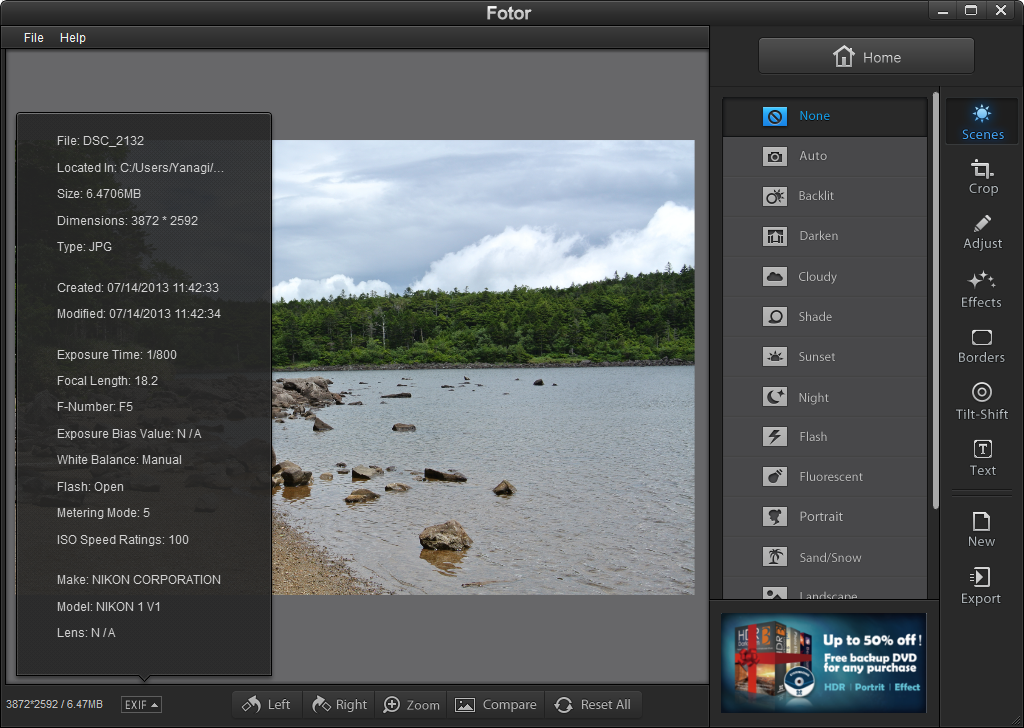This screenshot has width=1024, height=728.
Task: Click the Exposure Bias Value: N / A text
Action: [129, 434]
